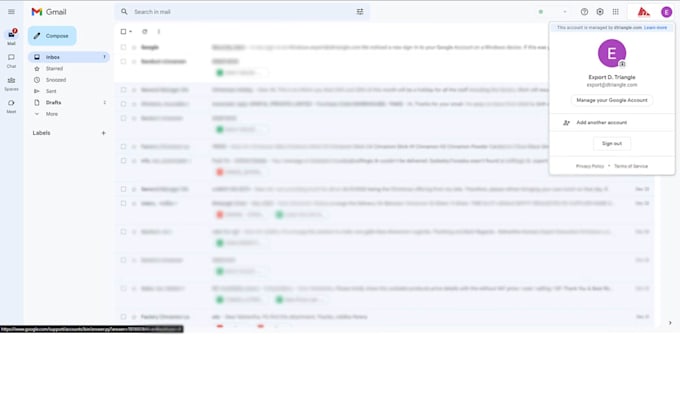Create a new label with plus icon
Viewport: 680px width, 409px height.
(103, 133)
